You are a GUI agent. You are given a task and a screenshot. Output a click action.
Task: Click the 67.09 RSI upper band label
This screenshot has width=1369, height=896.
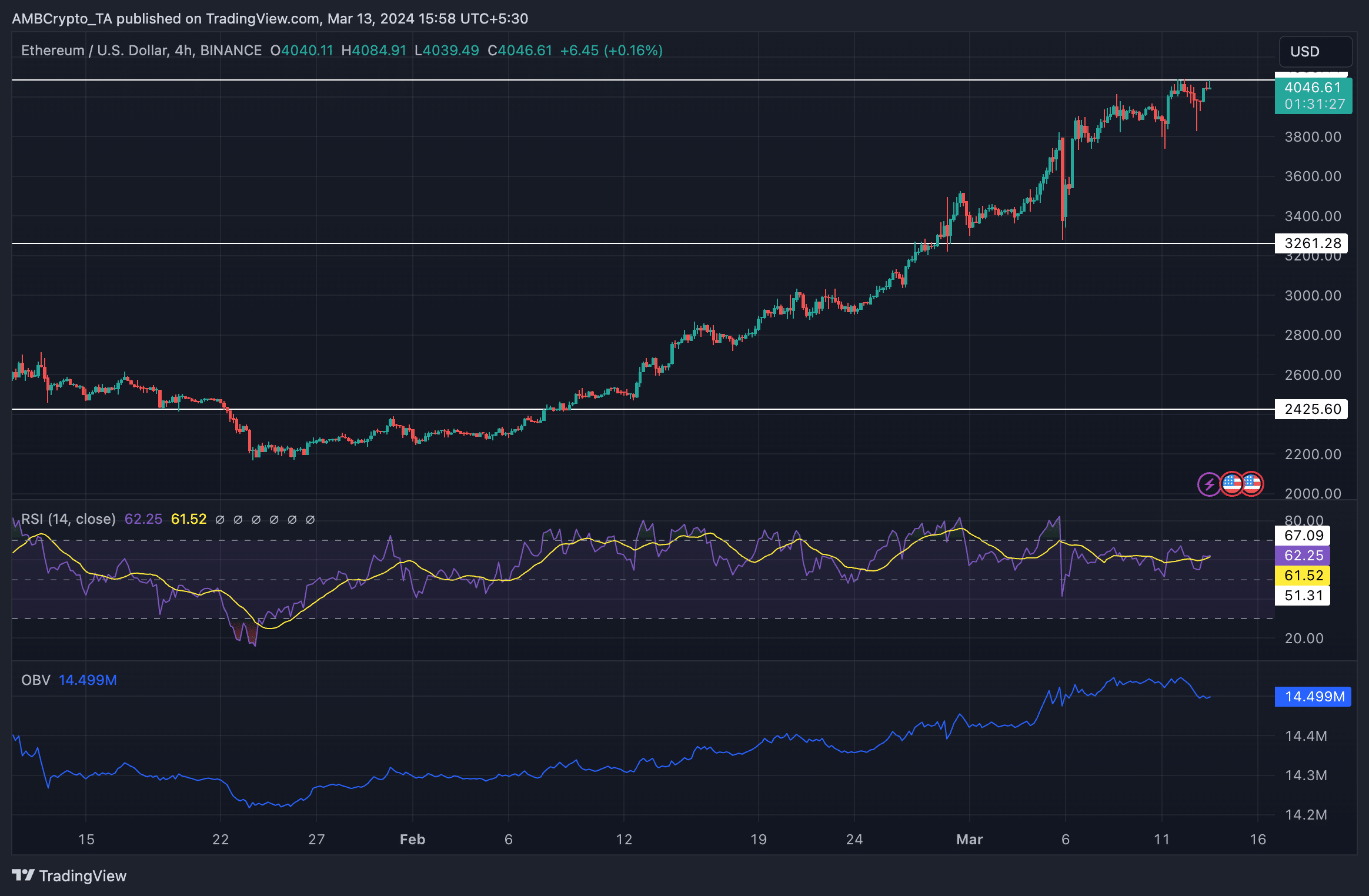[1302, 536]
